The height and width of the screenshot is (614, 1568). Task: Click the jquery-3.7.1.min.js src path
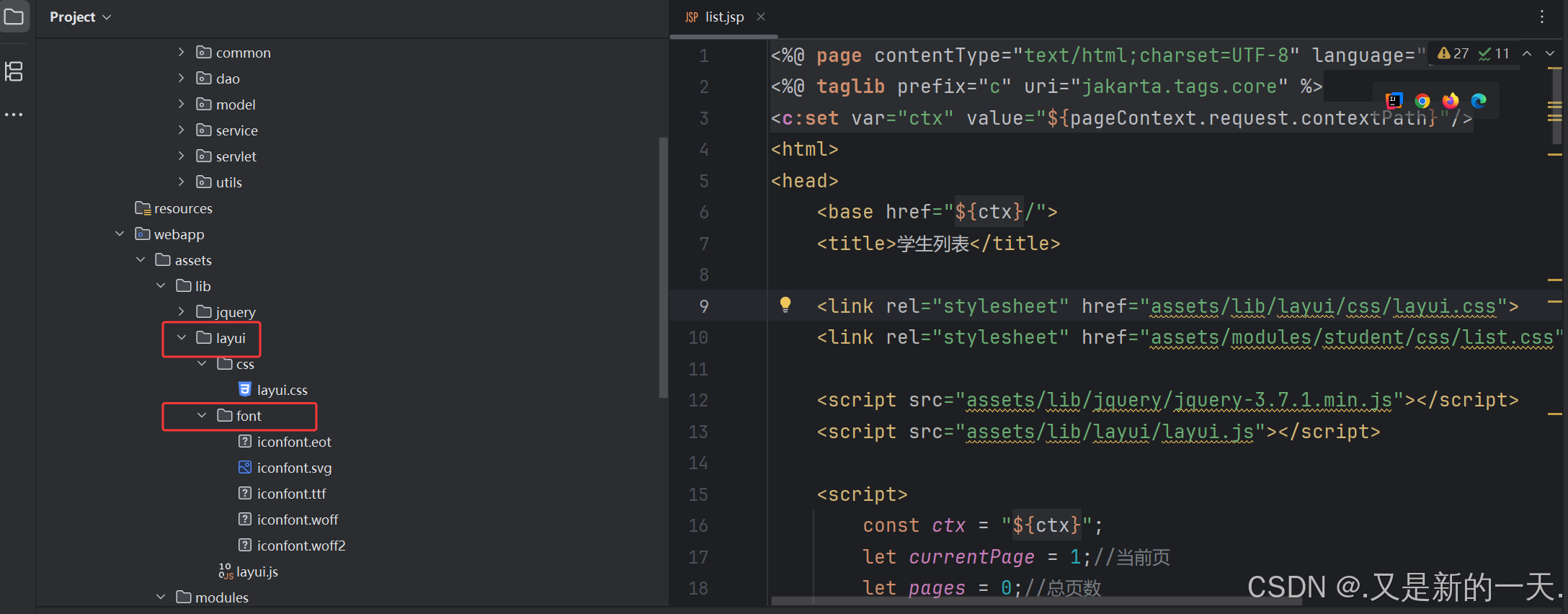1179,400
